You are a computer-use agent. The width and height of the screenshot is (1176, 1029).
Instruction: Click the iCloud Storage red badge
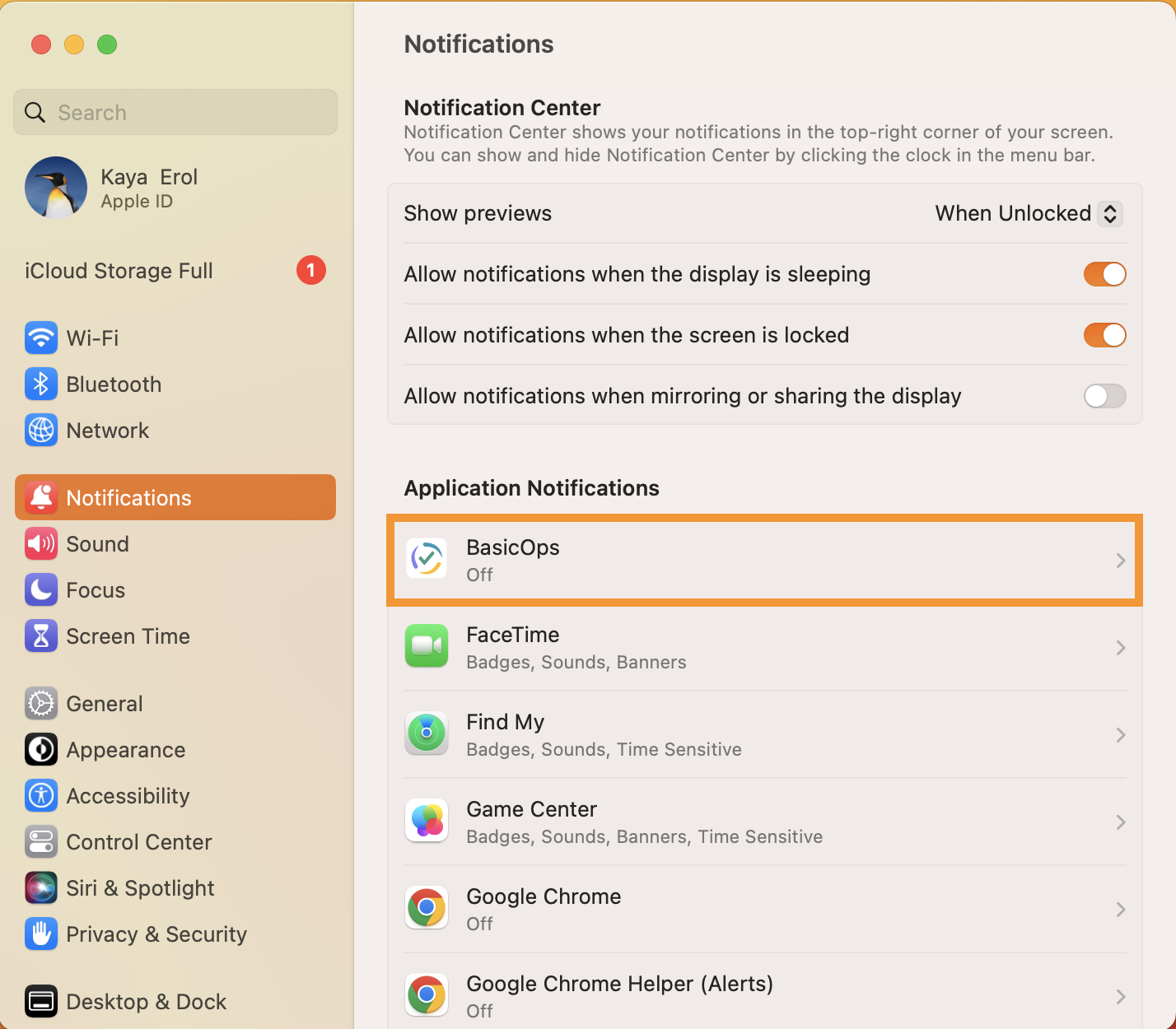311,270
